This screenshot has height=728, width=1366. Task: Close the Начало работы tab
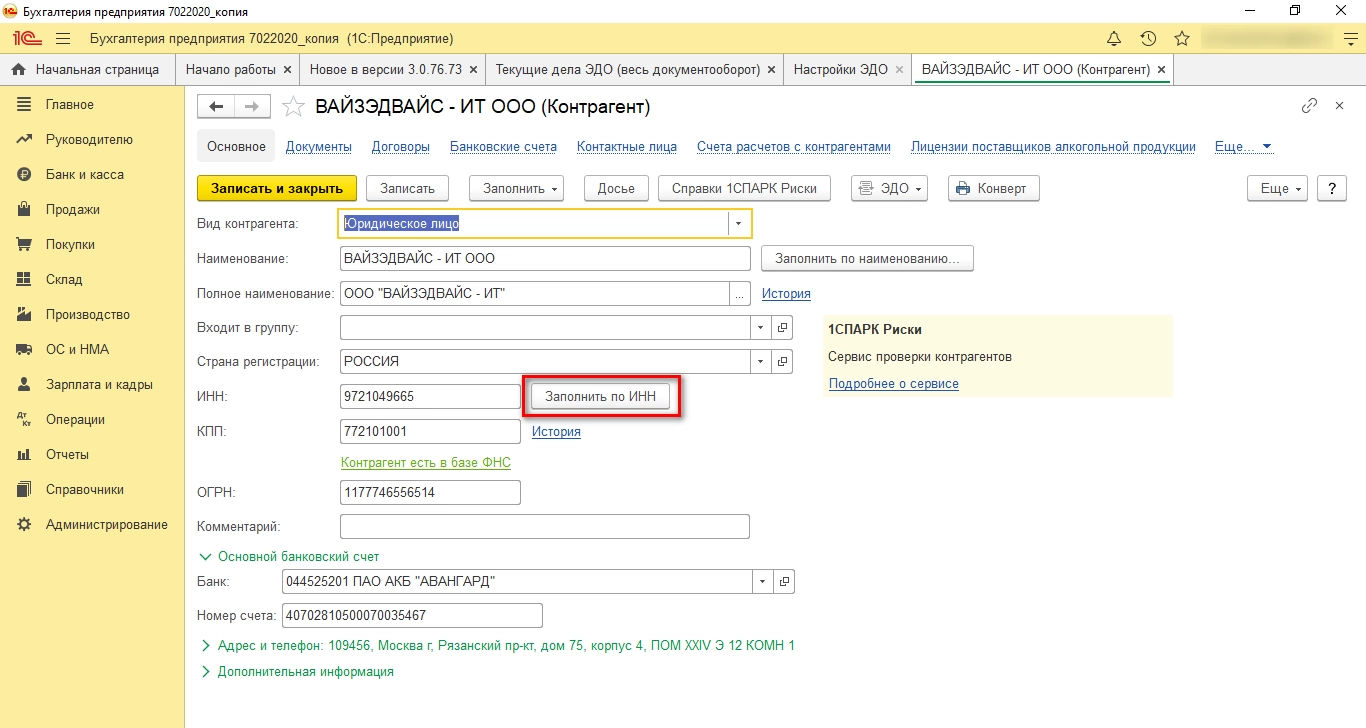pos(288,70)
